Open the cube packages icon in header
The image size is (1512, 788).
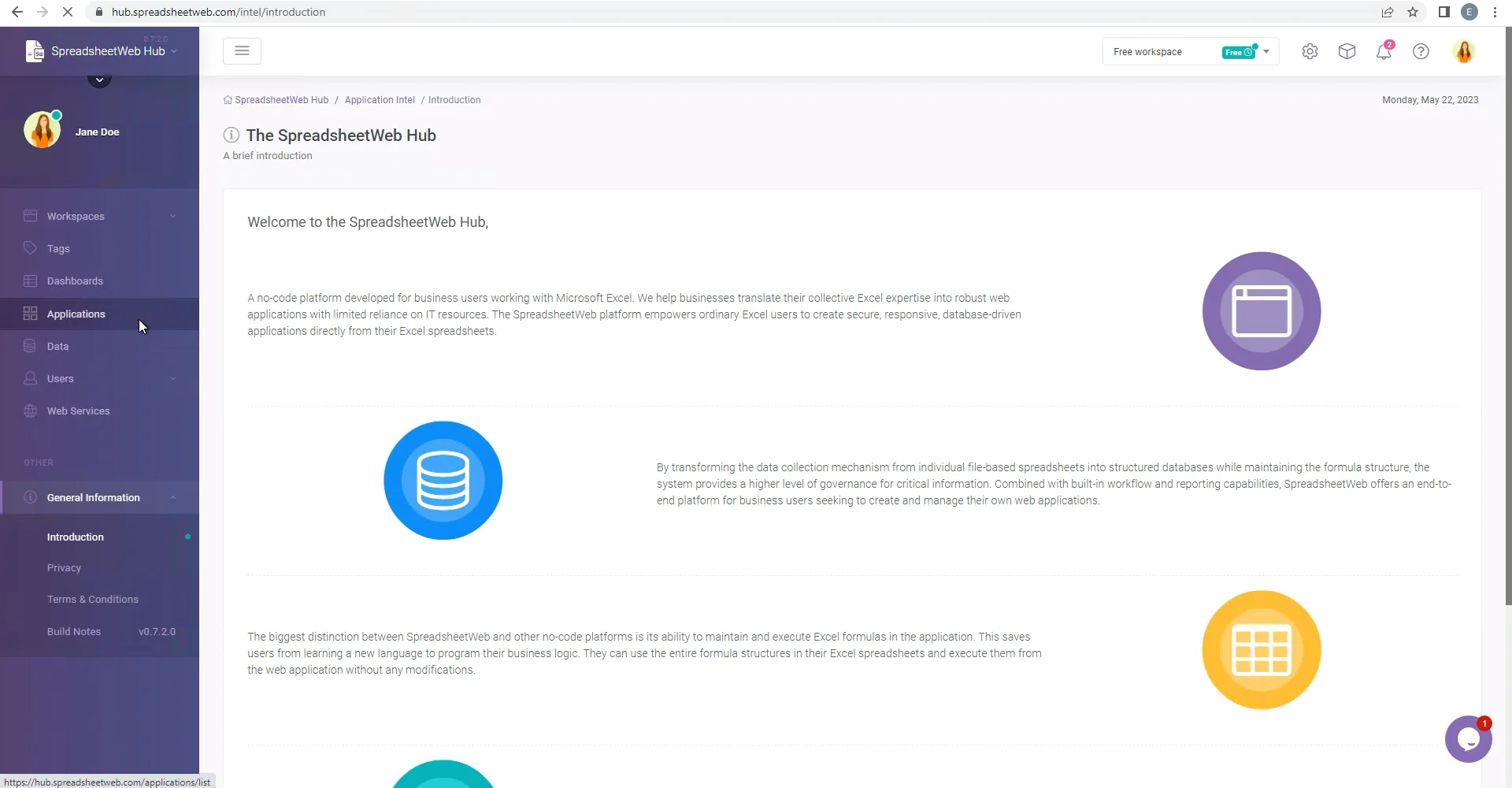1347,51
